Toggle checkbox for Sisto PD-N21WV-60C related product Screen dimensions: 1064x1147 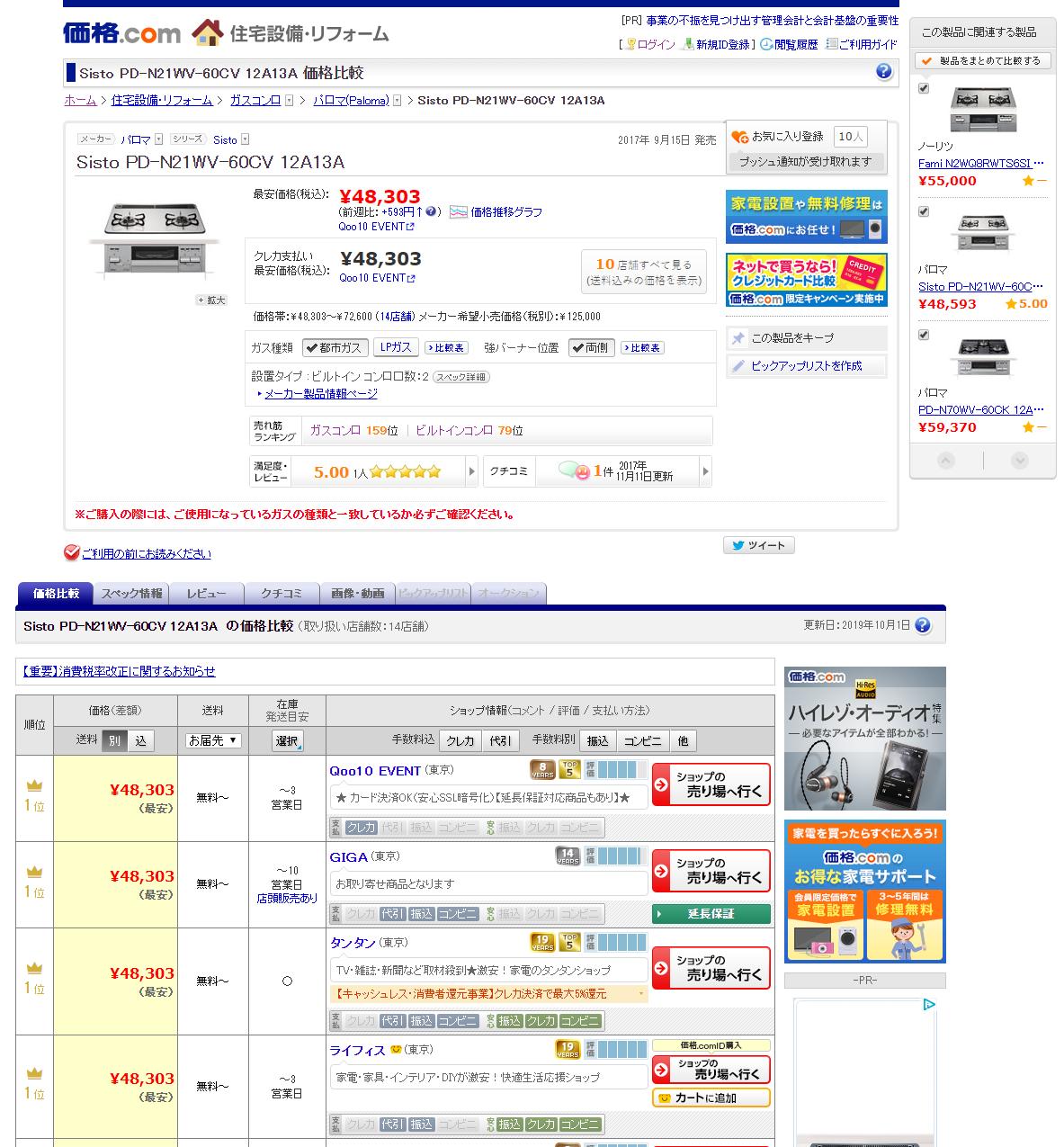924,211
